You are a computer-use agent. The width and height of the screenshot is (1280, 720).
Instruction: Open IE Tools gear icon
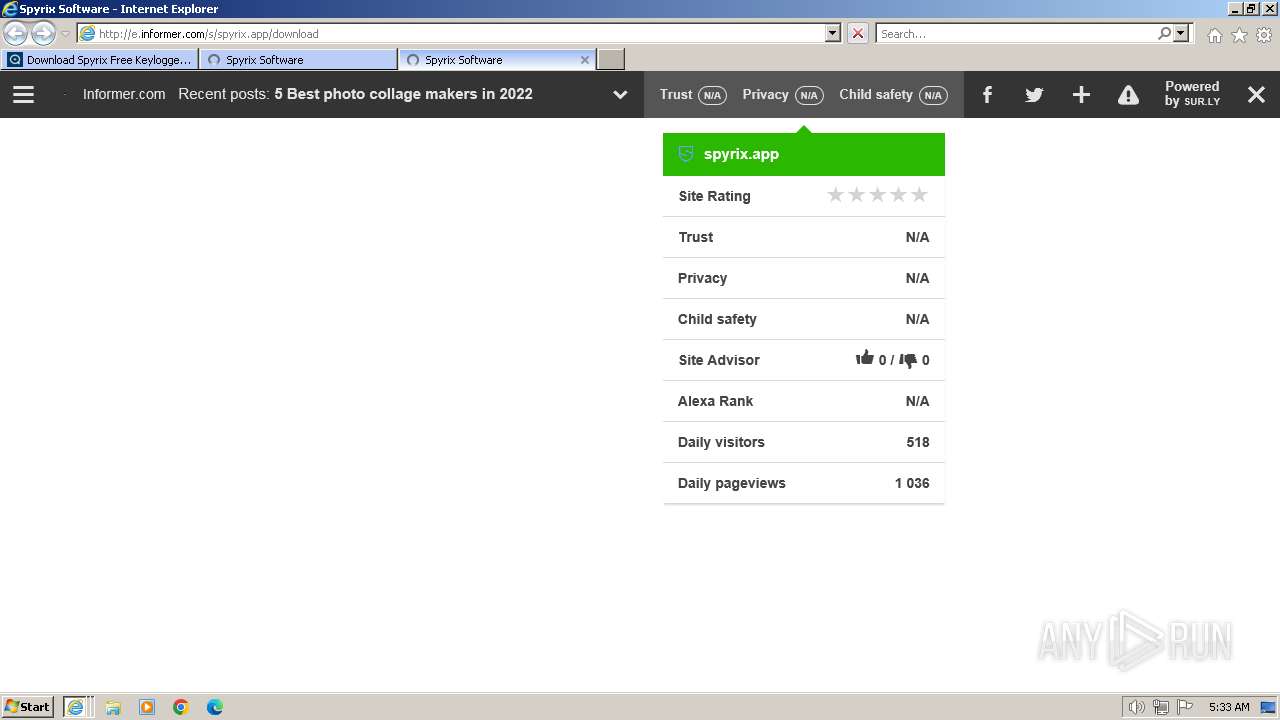click(1264, 35)
